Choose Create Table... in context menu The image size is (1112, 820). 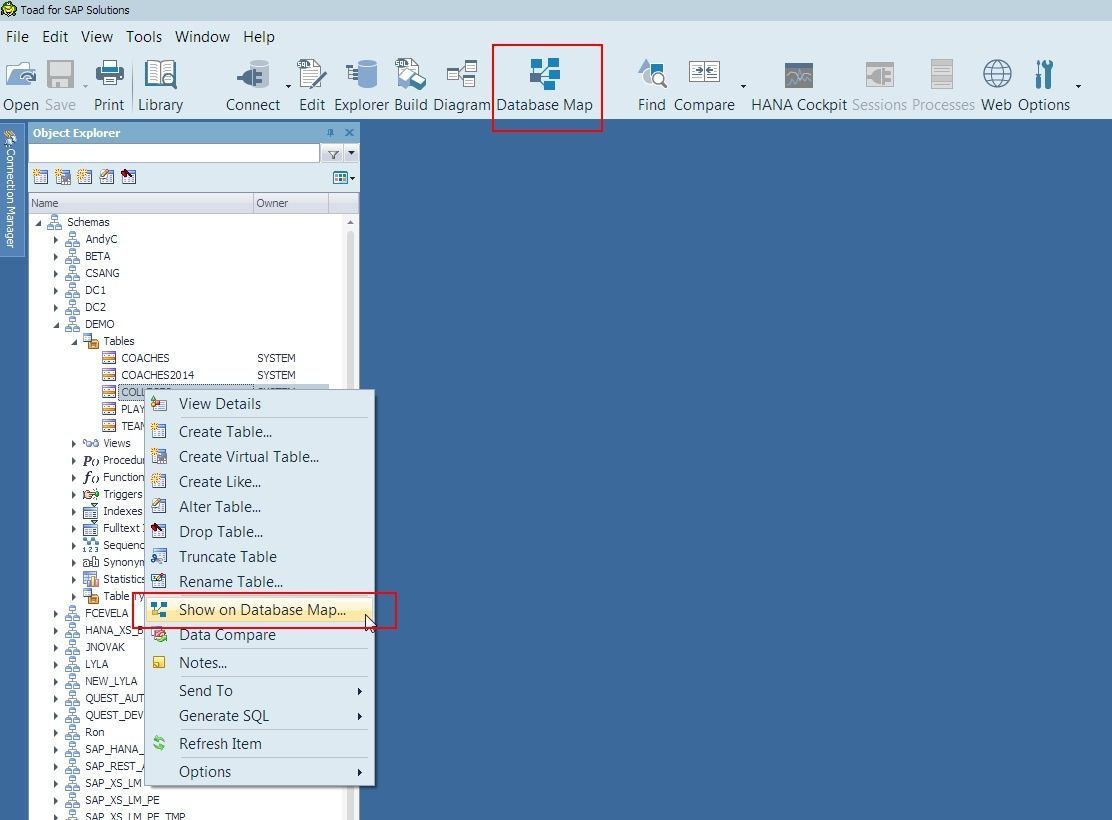pos(260,432)
